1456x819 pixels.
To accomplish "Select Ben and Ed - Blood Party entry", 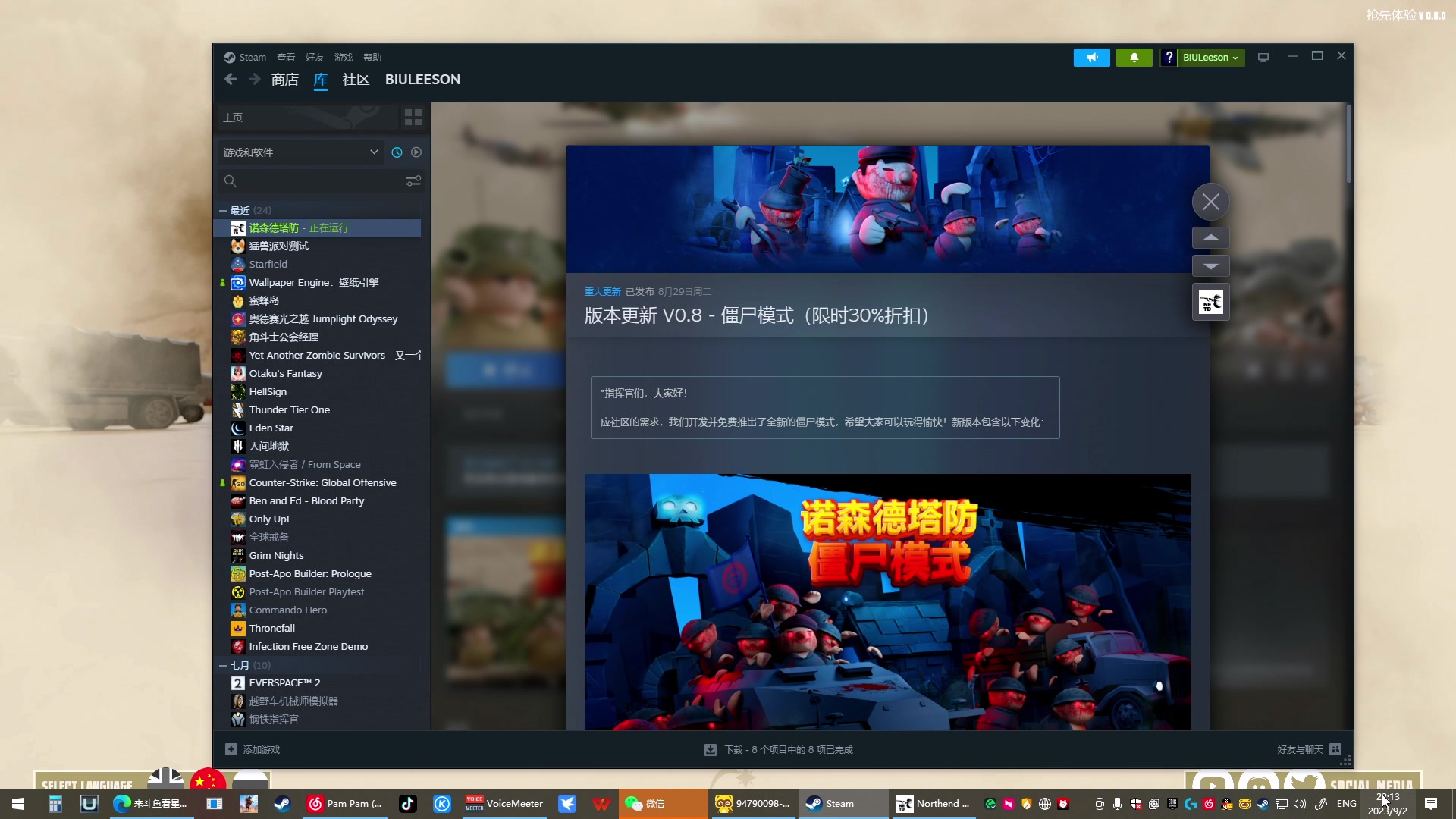I will point(318,501).
